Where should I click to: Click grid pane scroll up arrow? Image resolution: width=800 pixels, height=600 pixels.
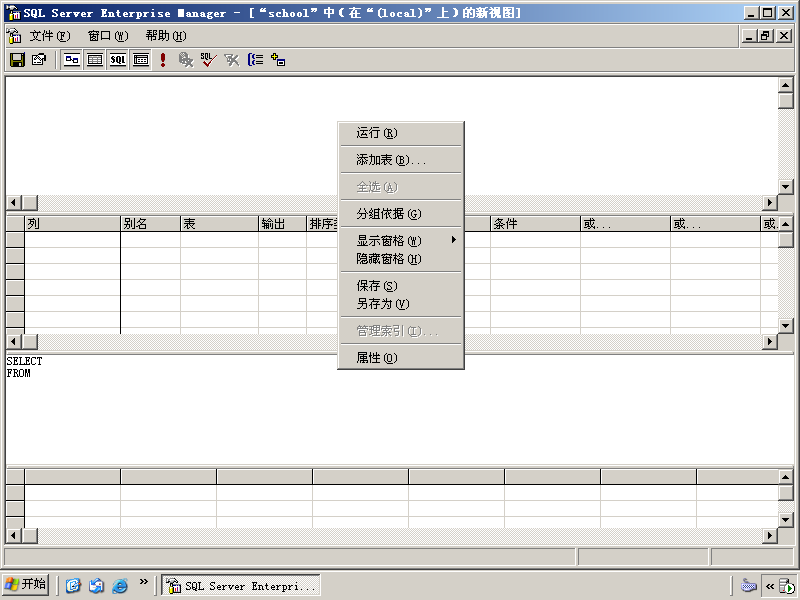click(786, 223)
